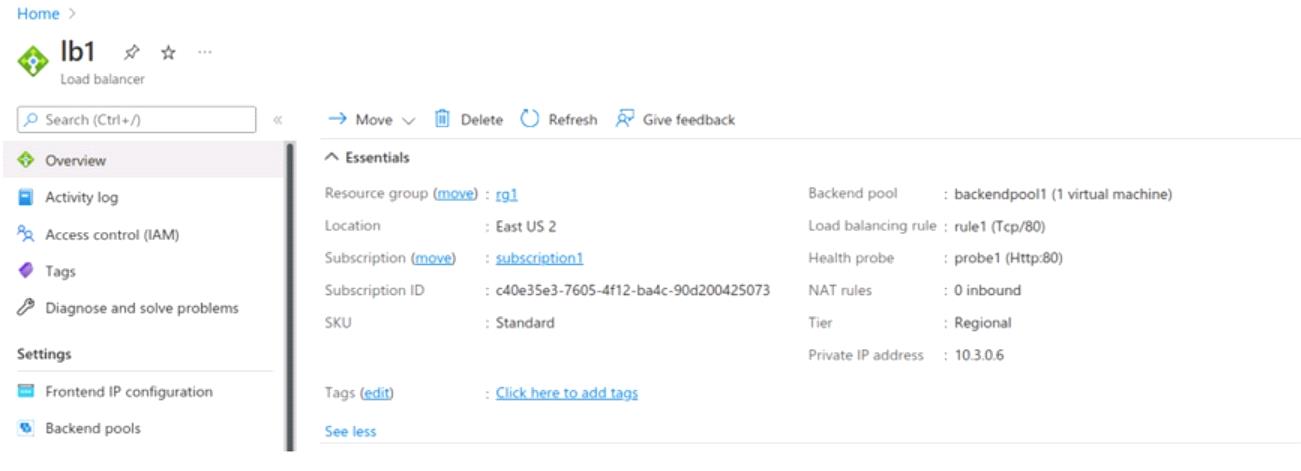Image resolution: width=1301 pixels, height=471 pixels.
Task: Click the Refresh circular arrow icon
Action: tap(529, 119)
